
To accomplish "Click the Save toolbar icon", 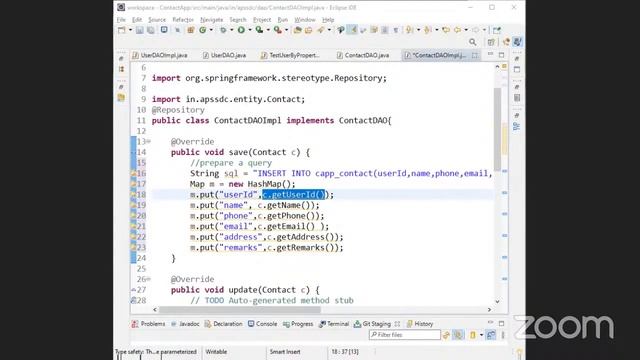I will 140,30.
